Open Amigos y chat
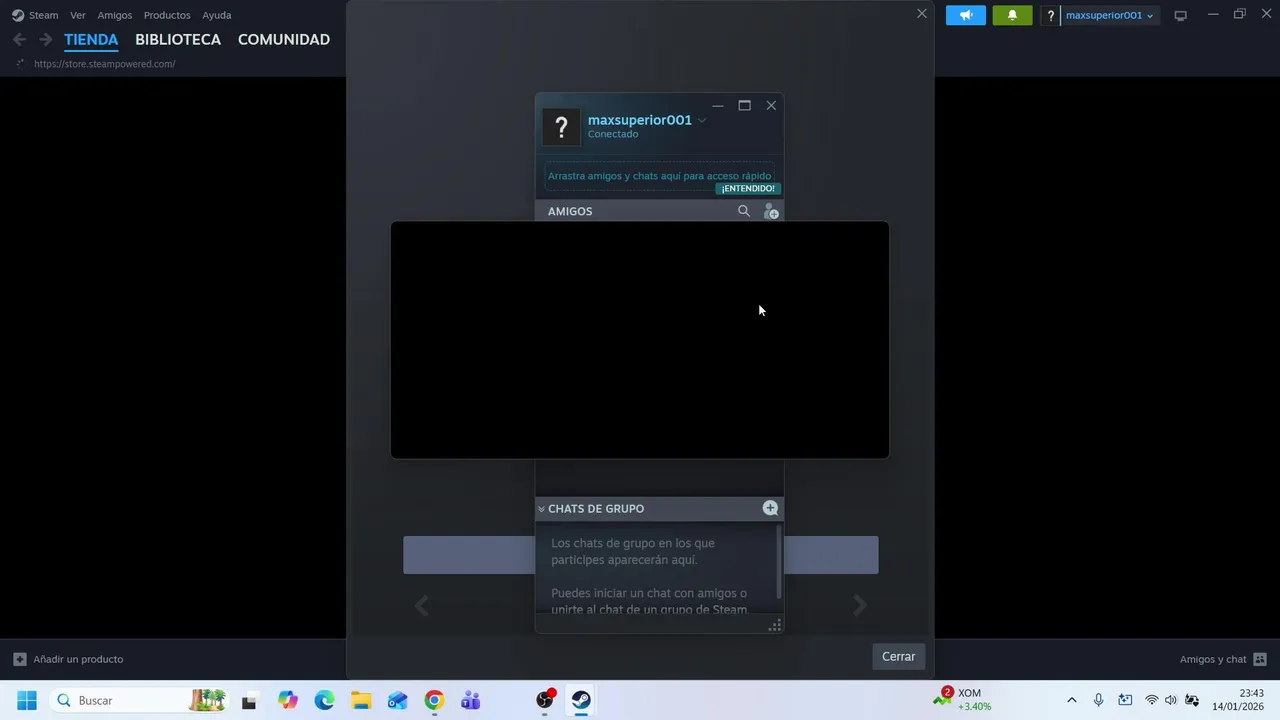This screenshot has width=1280, height=720. (1223, 659)
